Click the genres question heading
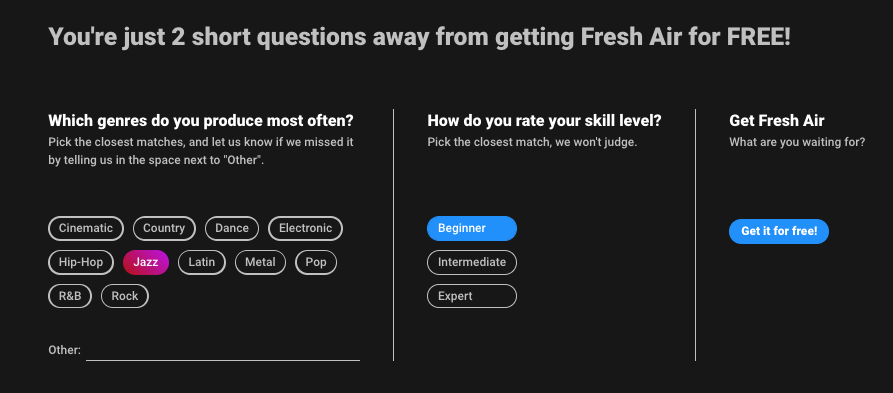 pos(201,121)
